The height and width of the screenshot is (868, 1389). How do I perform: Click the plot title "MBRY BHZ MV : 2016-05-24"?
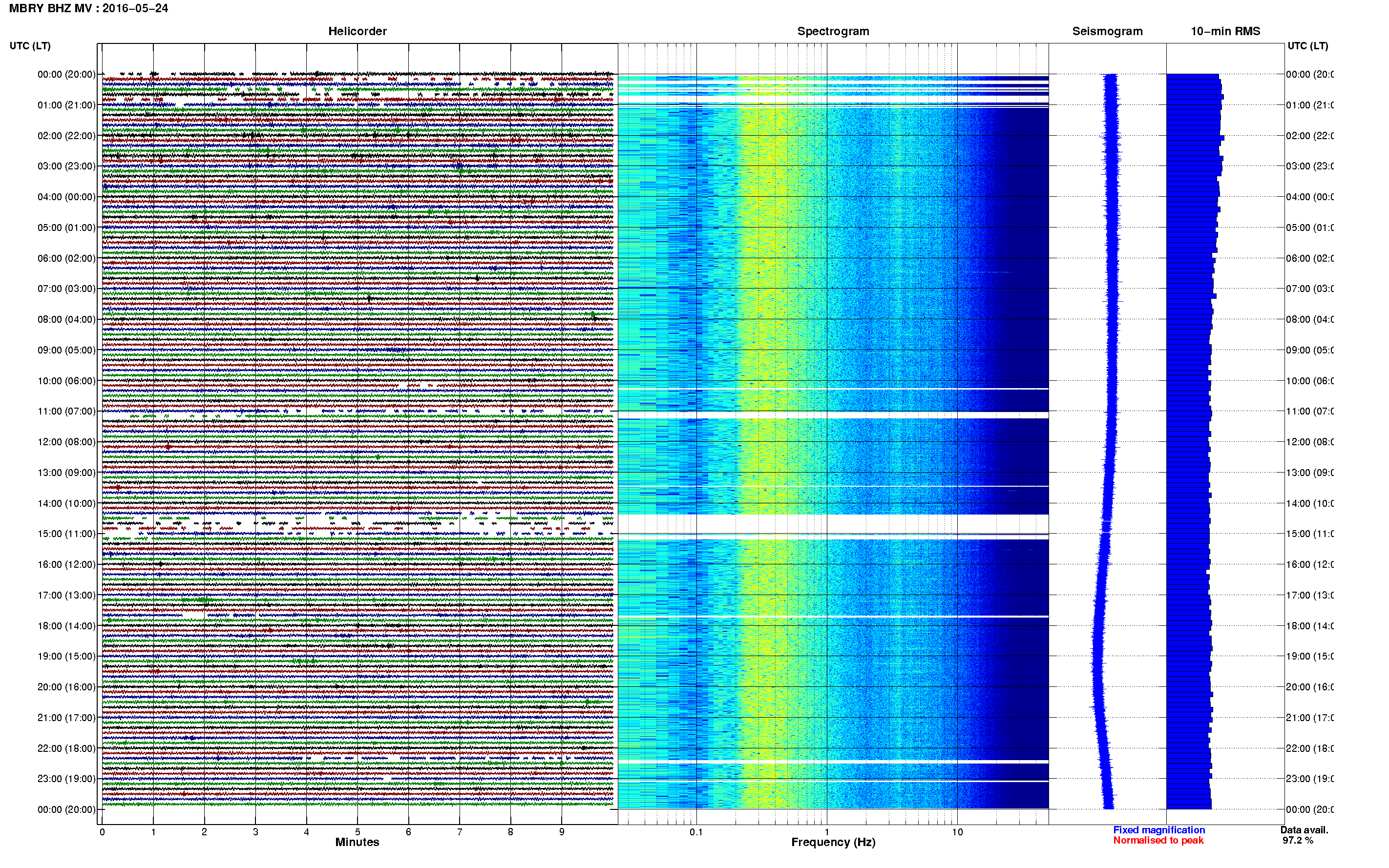tap(88, 8)
